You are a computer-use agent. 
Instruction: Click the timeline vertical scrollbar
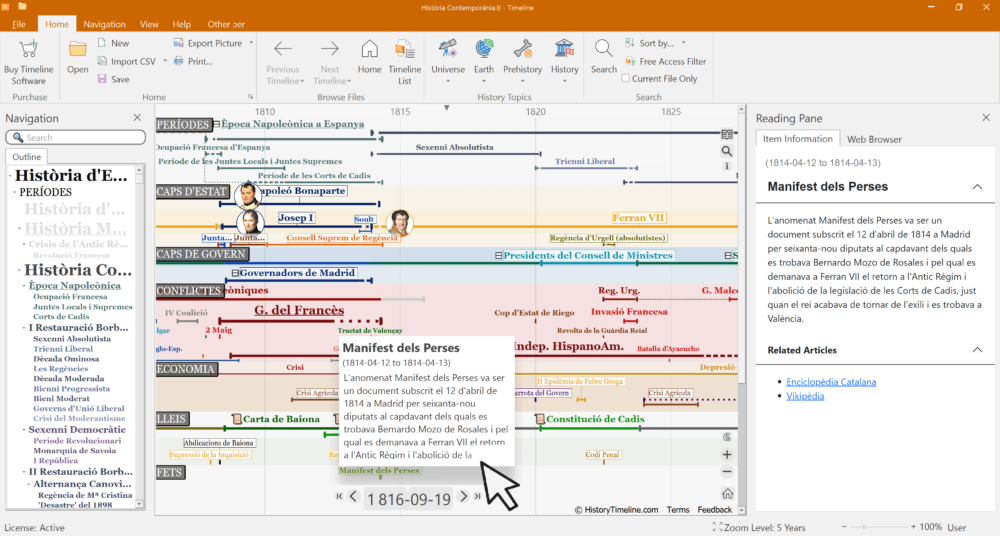click(x=741, y=249)
